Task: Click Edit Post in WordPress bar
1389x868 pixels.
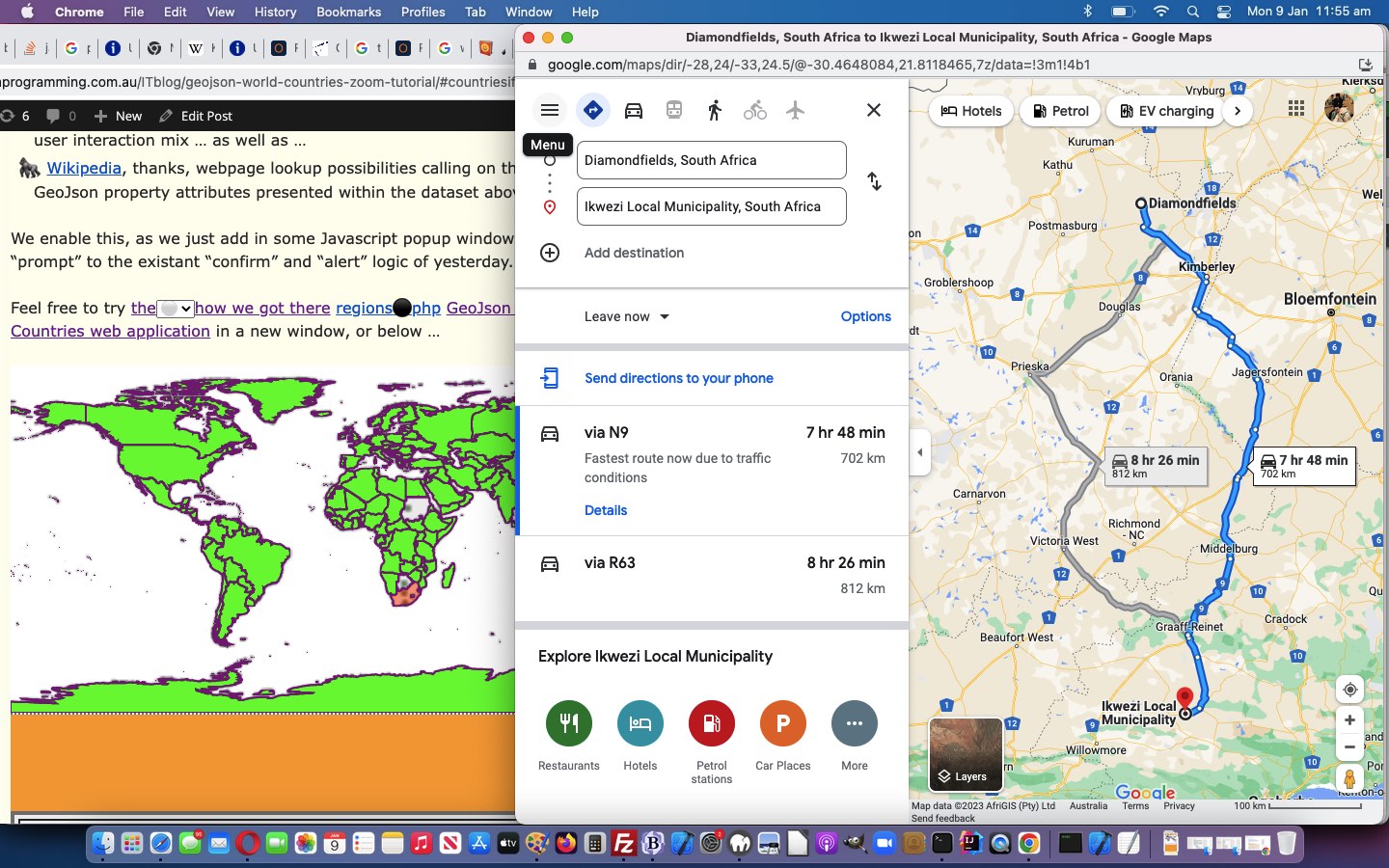Action: click(x=196, y=116)
